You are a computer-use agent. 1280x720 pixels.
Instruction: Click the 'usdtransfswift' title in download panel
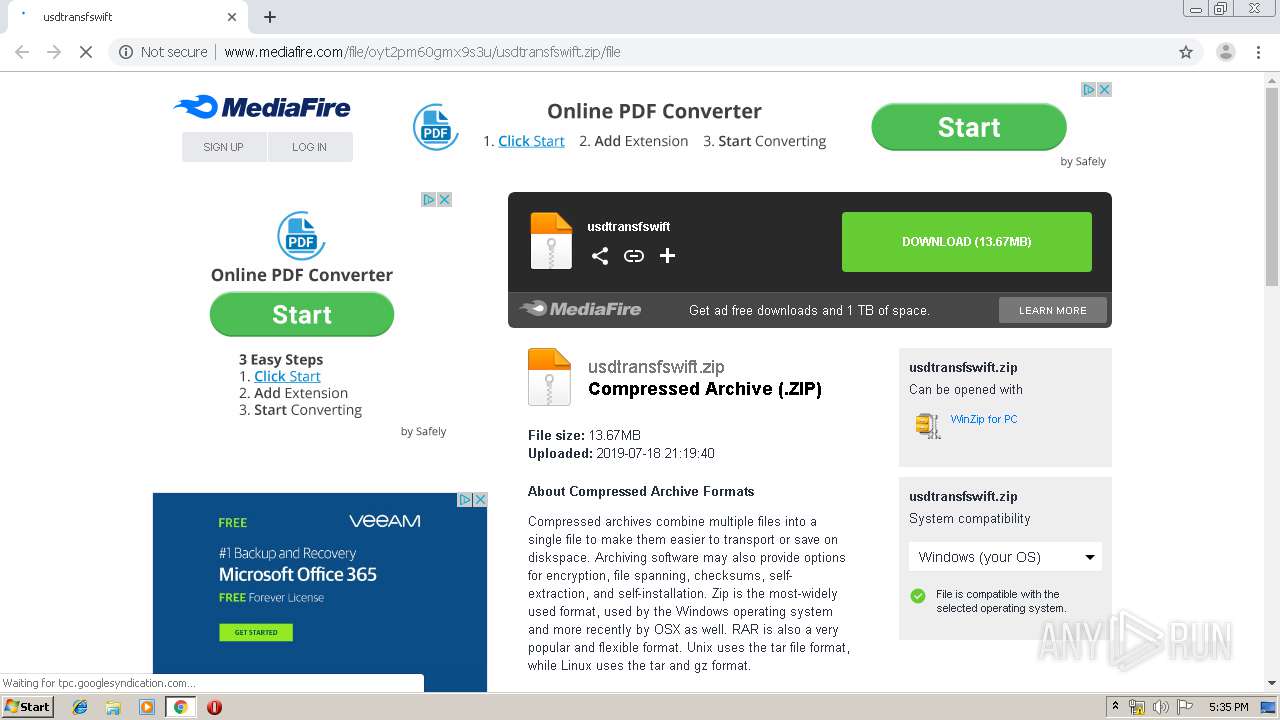tap(629, 226)
